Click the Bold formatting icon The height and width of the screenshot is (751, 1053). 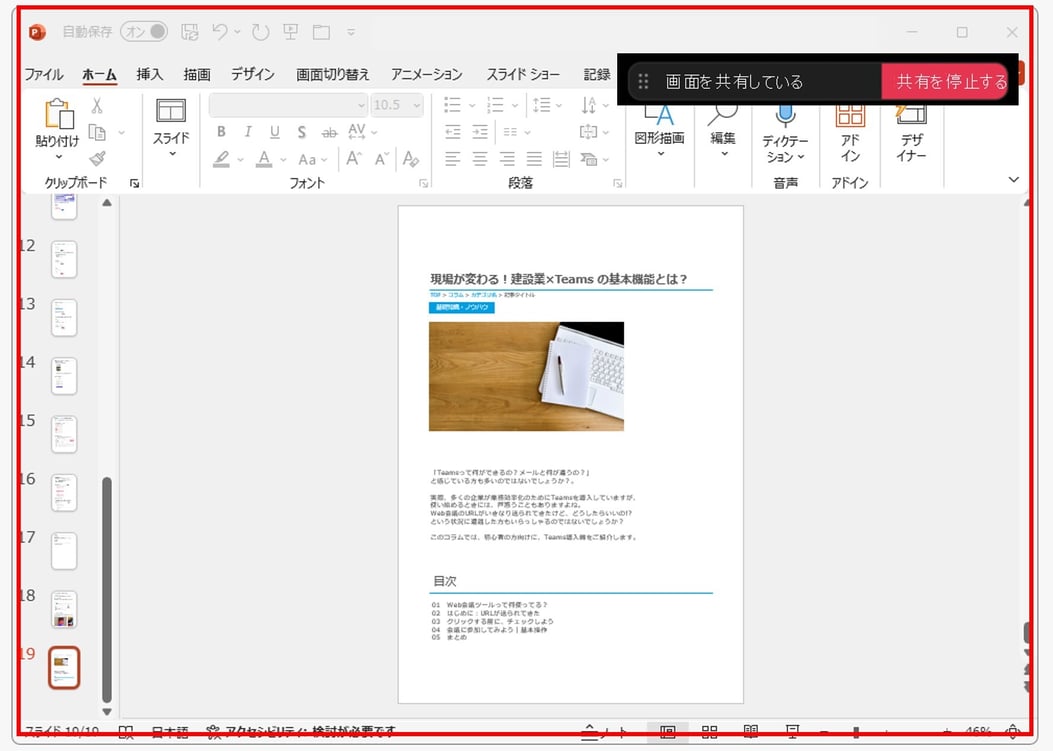tap(221, 132)
